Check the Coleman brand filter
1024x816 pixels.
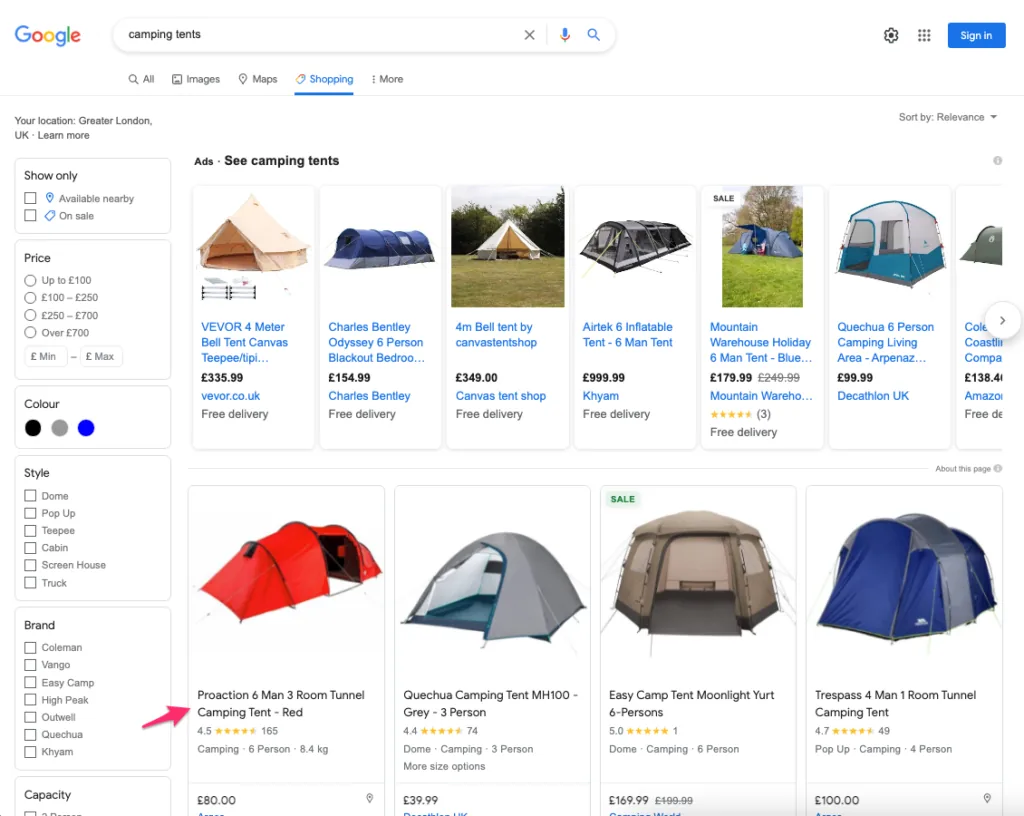(x=31, y=648)
